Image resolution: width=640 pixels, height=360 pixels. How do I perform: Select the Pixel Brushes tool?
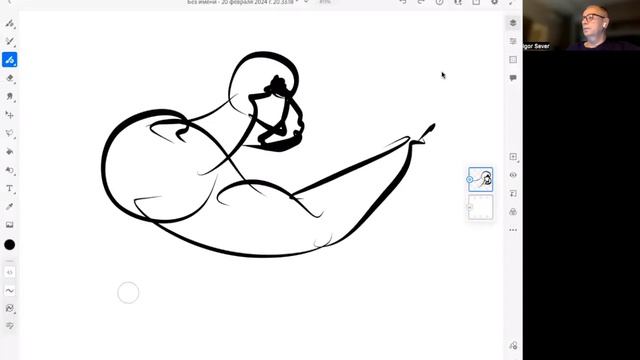coord(9,23)
